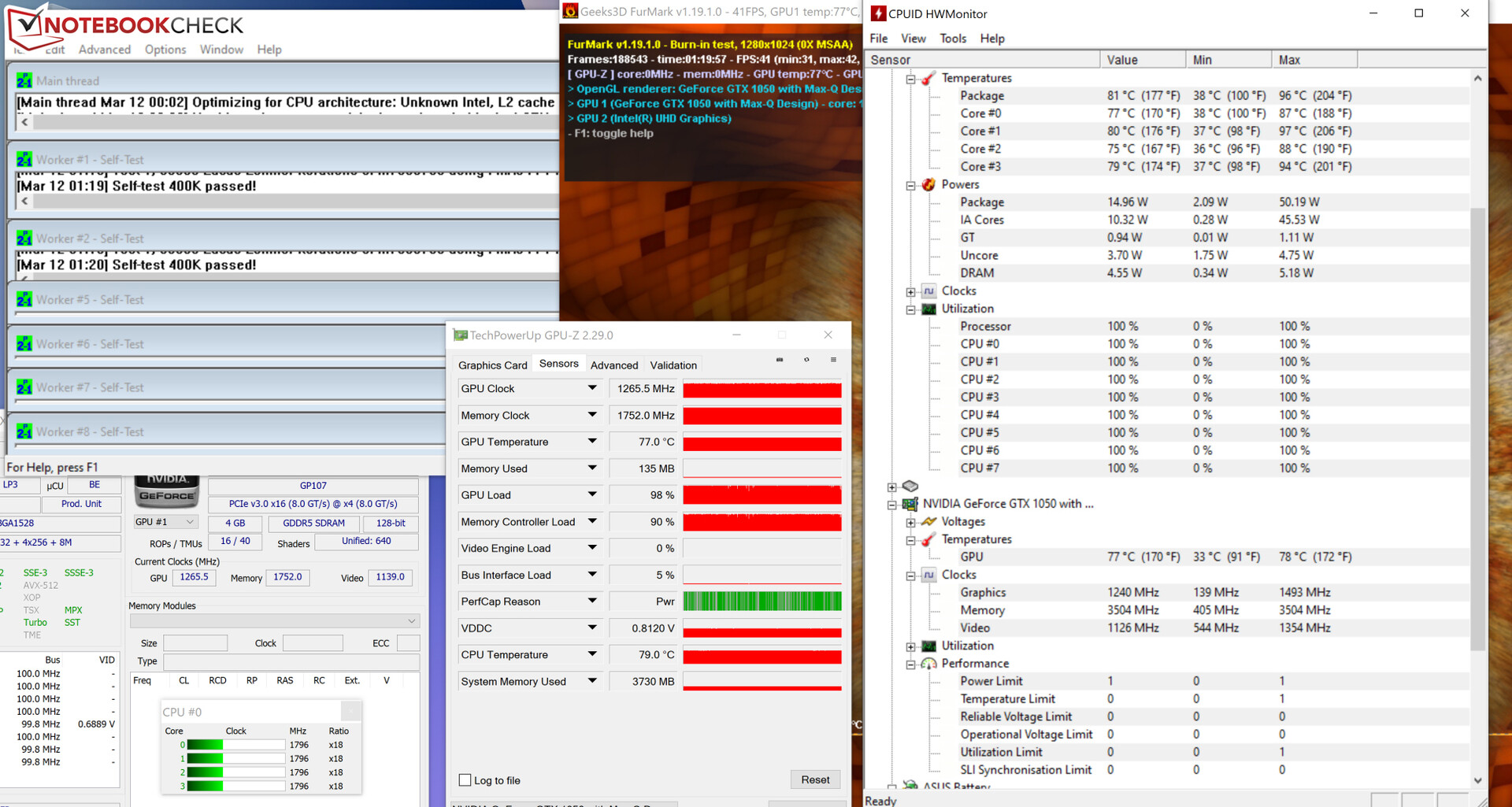Click the HWMonitor scrollbar up arrow

click(x=1477, y=78)
